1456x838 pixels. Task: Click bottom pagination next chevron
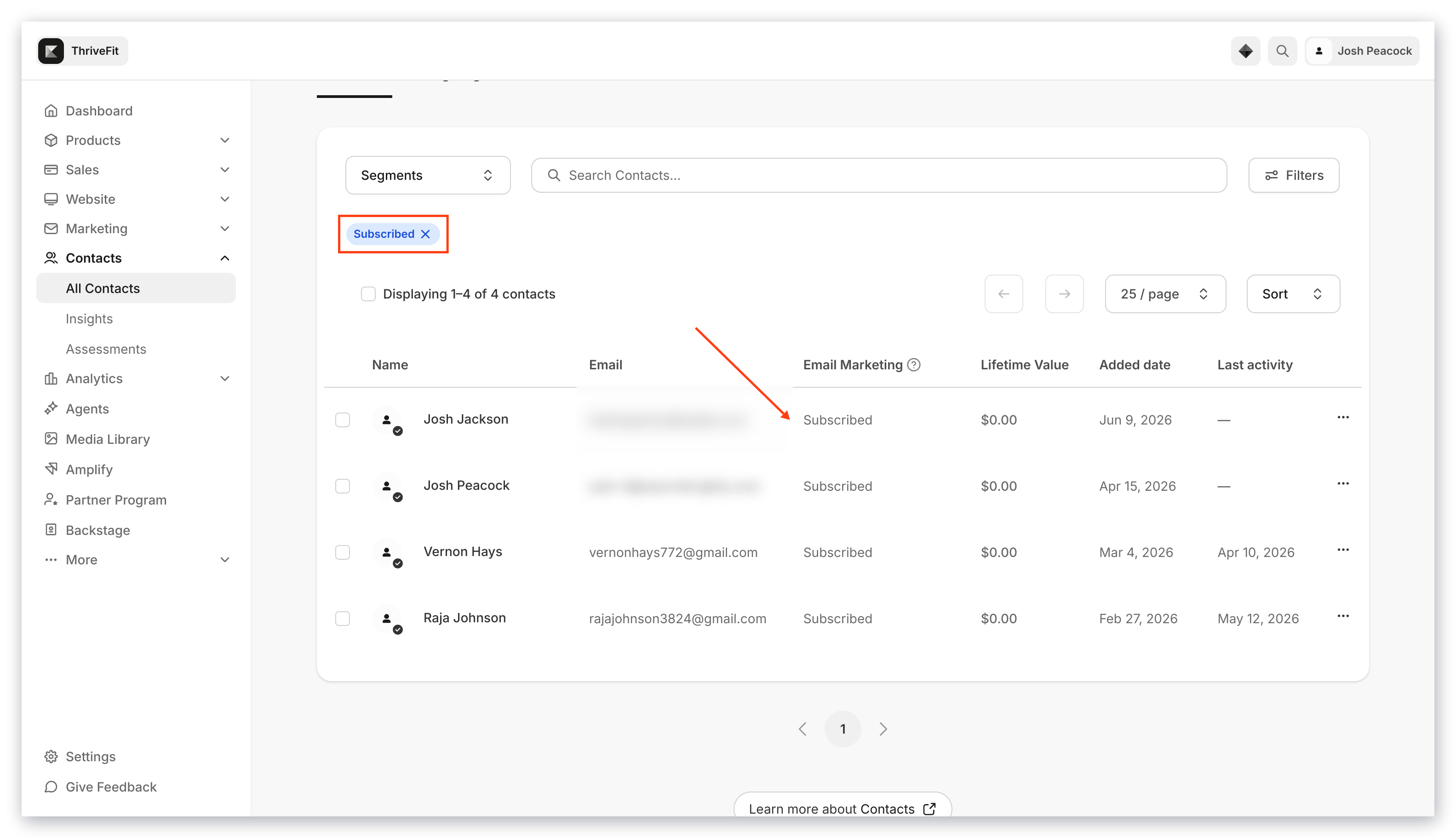(x=883, y=729)
